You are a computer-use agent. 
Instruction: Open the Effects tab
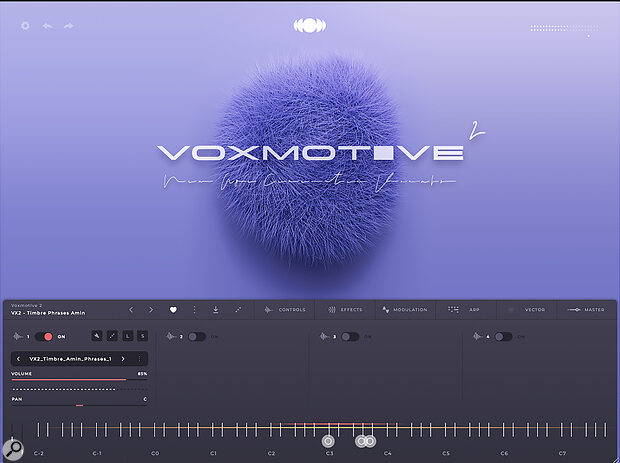coord(345,310)
